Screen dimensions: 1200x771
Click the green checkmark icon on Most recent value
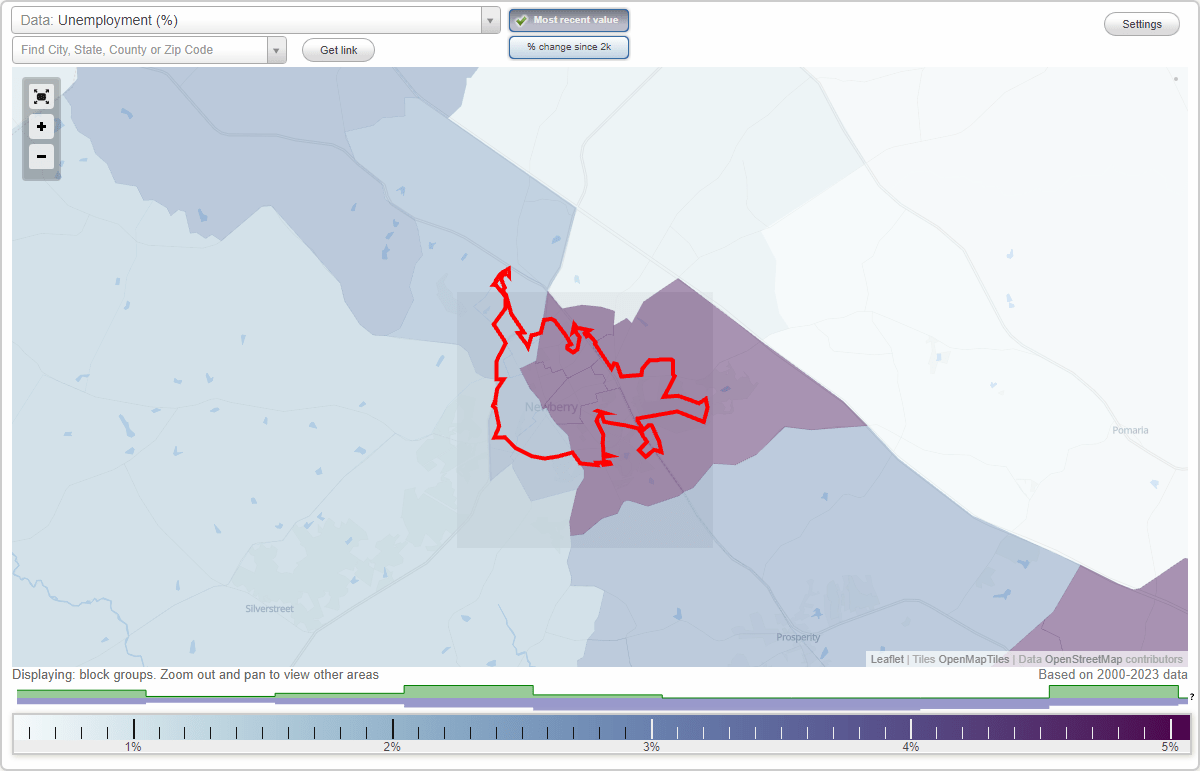pyautogui.click(x=521, y=19)
